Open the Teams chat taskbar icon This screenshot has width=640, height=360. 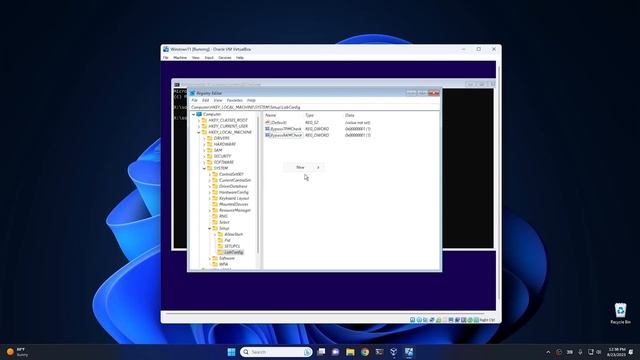click(x=336, y=352)
